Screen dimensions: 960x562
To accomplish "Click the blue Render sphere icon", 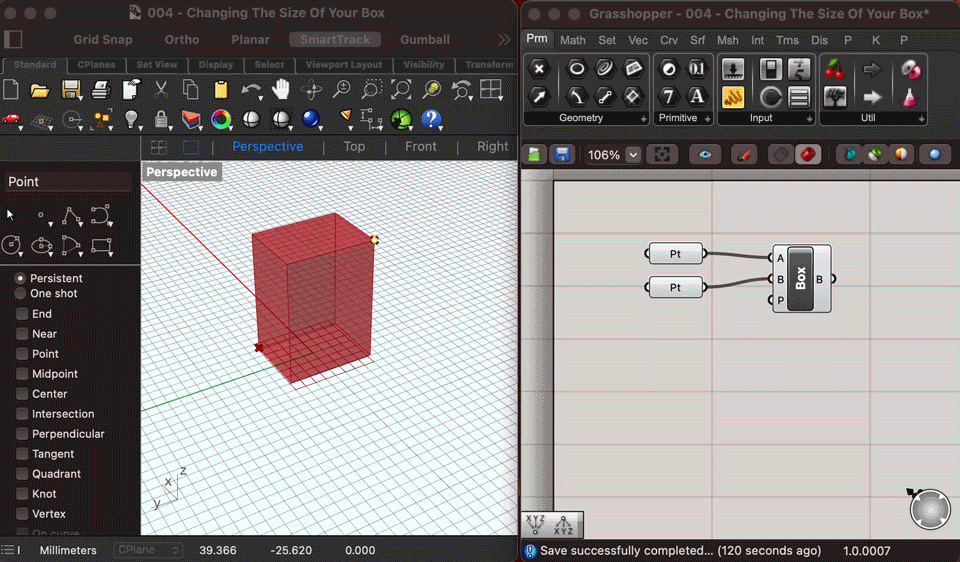I will [x=310, y=119].
